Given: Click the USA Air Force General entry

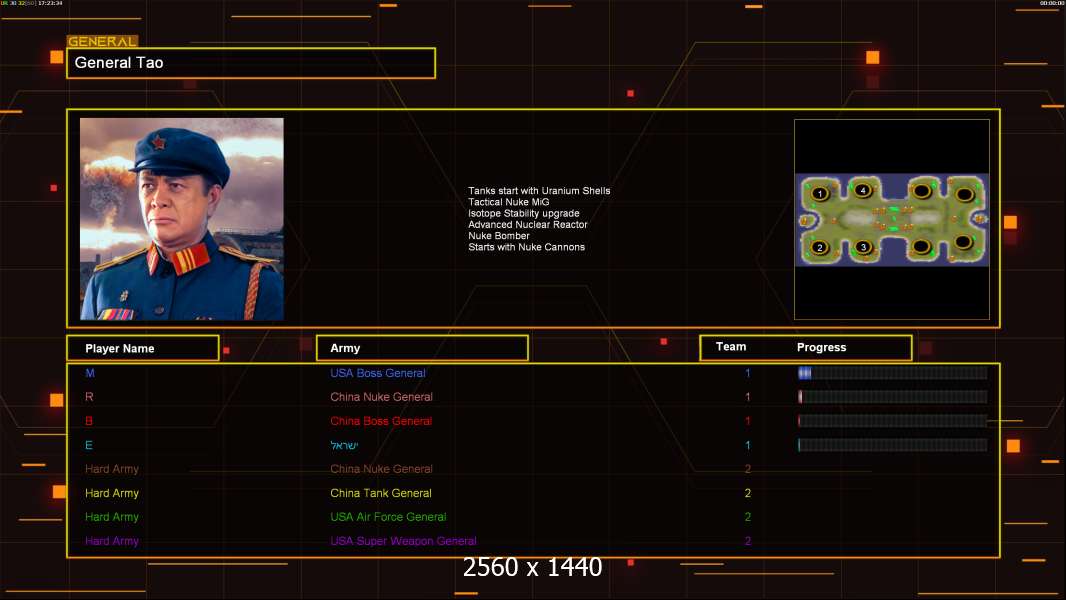Looking at the screenshot, I should (388, 517).
